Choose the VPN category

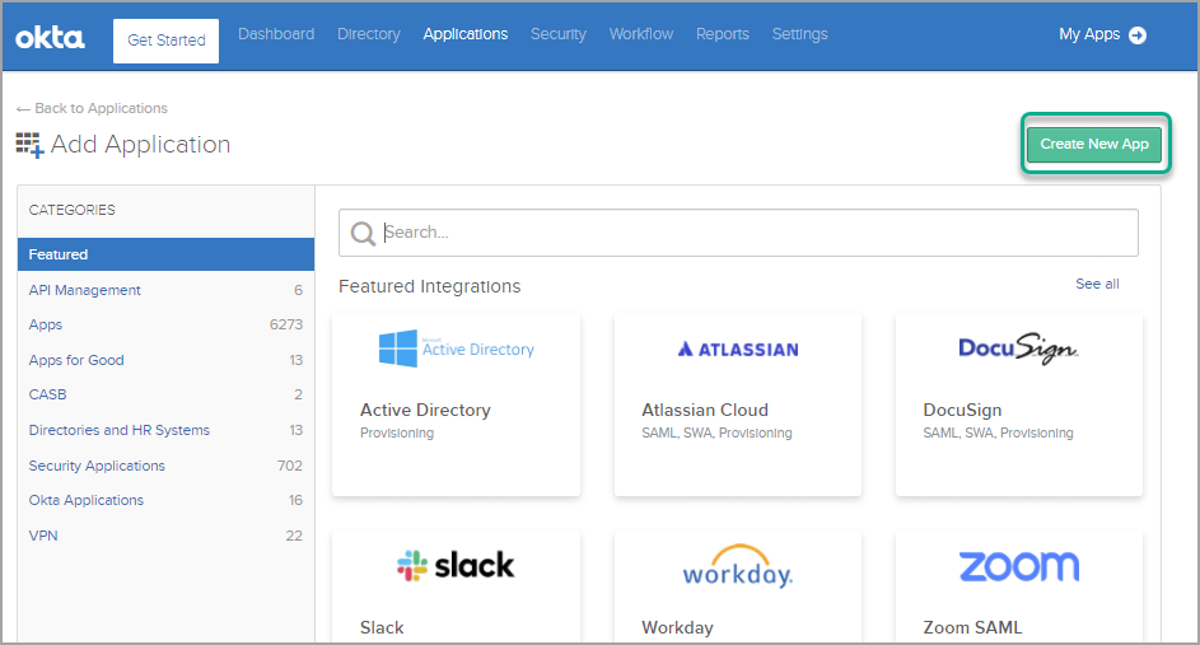[43, 535]
